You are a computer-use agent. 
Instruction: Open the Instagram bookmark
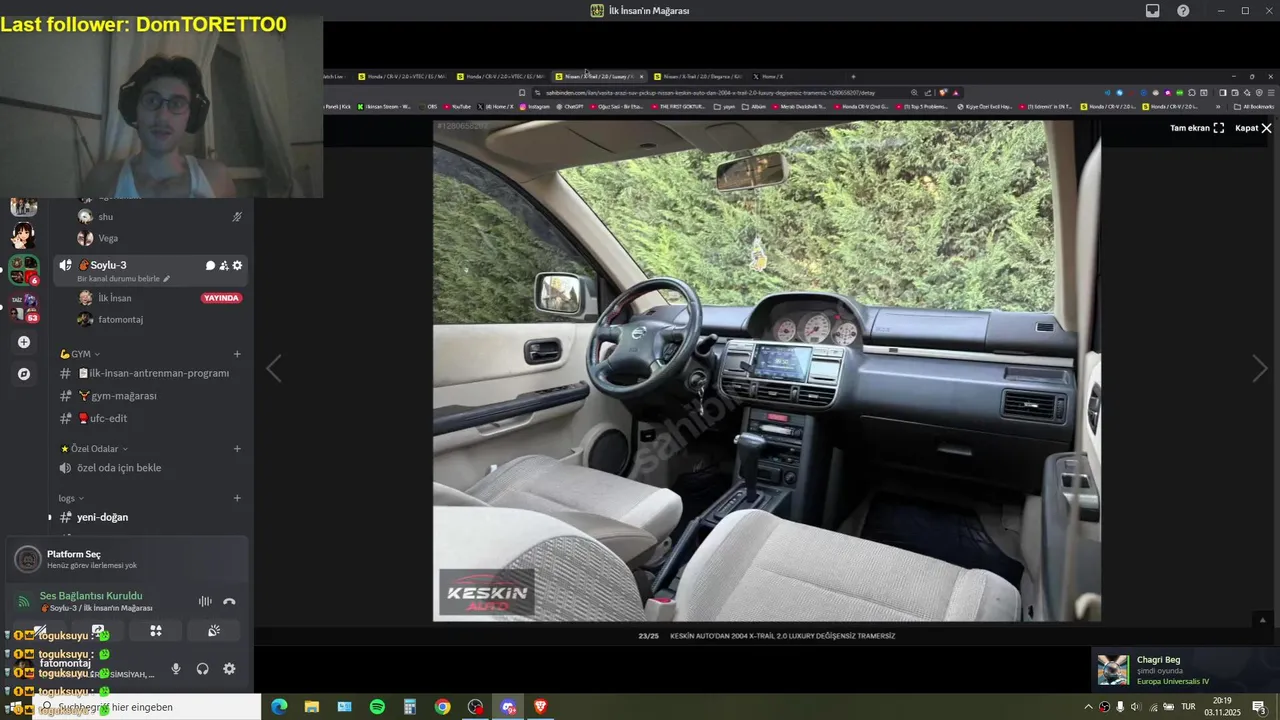(x=535, y=106)
